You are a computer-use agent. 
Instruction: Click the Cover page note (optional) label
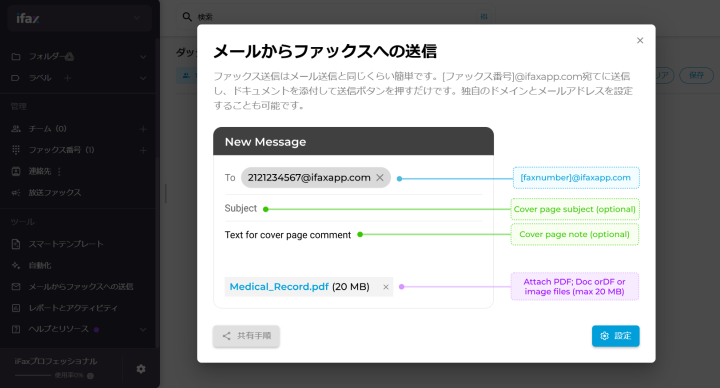point(575,234)
